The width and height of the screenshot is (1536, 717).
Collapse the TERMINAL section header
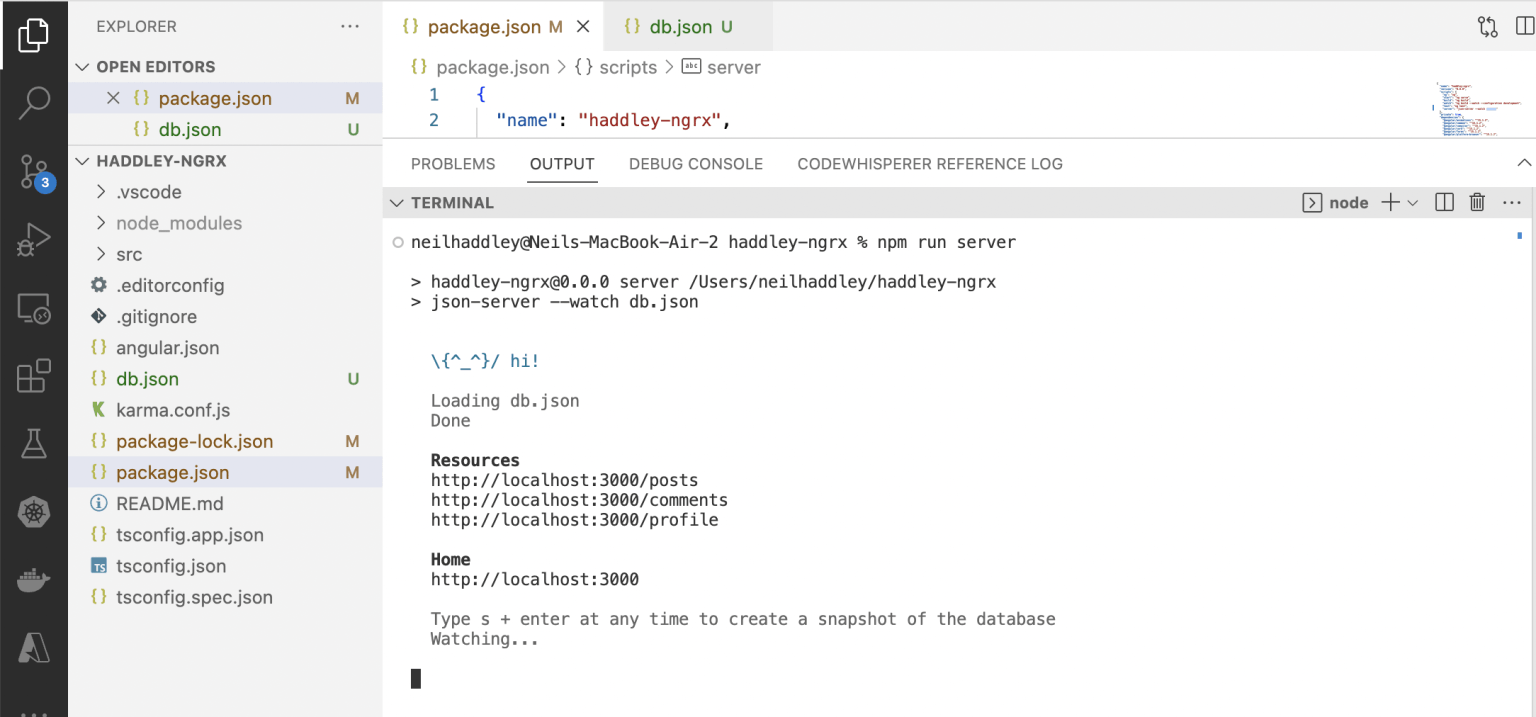[x=452, y=203]
